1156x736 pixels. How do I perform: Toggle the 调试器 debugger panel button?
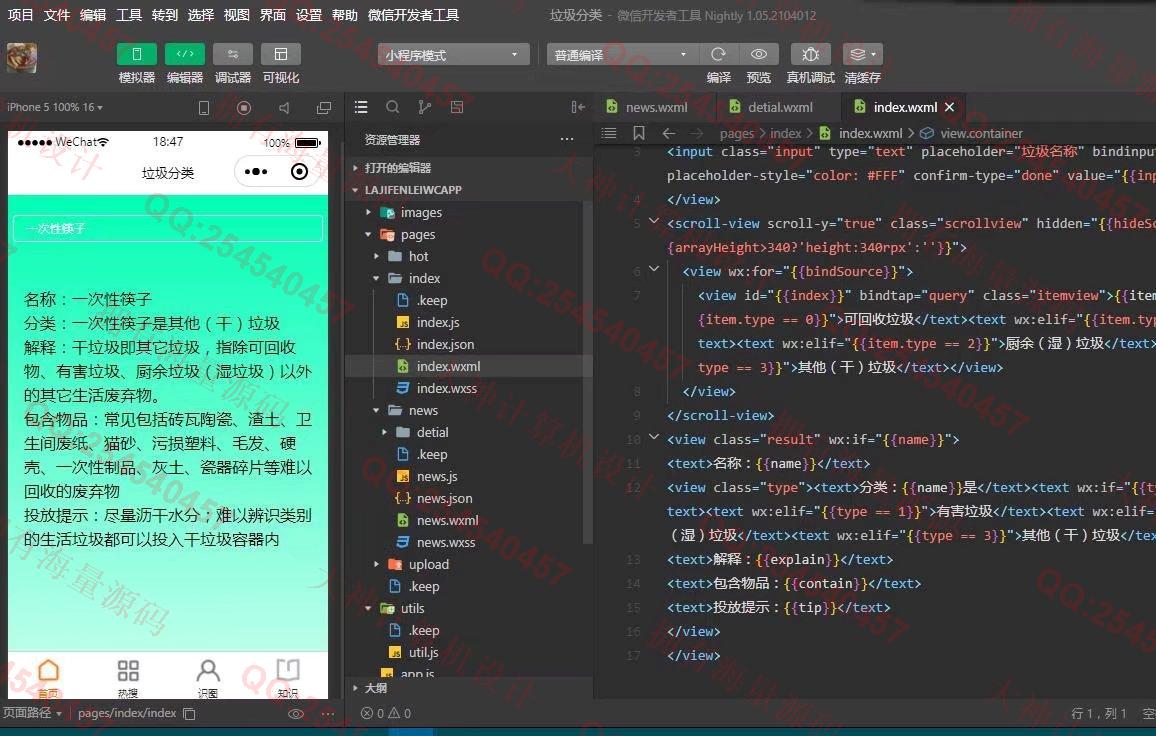click(233, 55)
